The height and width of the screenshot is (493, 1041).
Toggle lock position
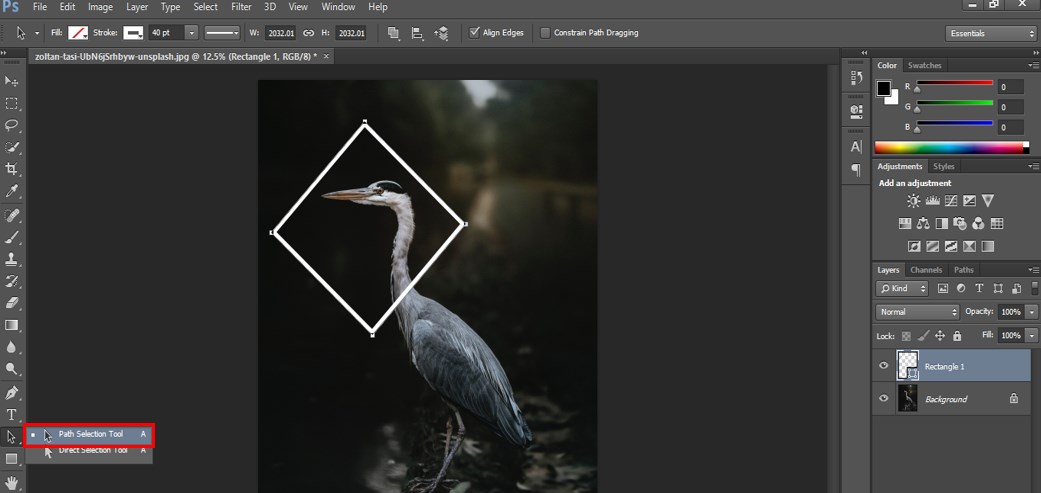[x=940, y=336]
